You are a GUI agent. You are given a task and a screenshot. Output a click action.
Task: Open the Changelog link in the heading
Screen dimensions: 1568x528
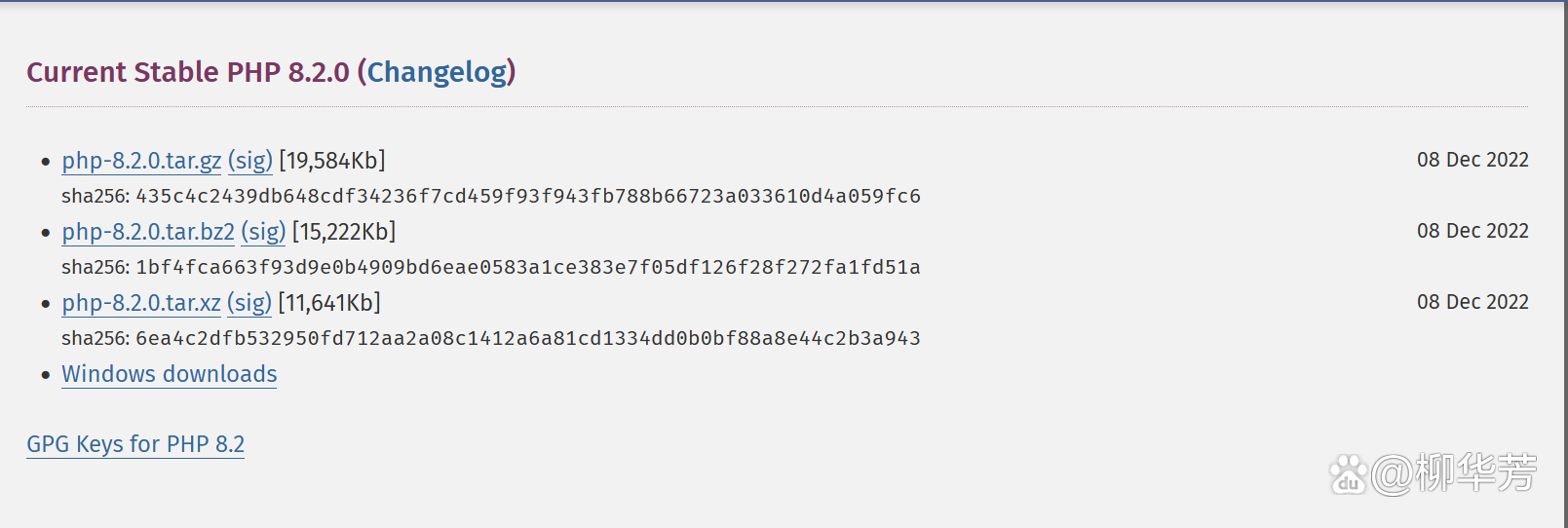[438, 72]
